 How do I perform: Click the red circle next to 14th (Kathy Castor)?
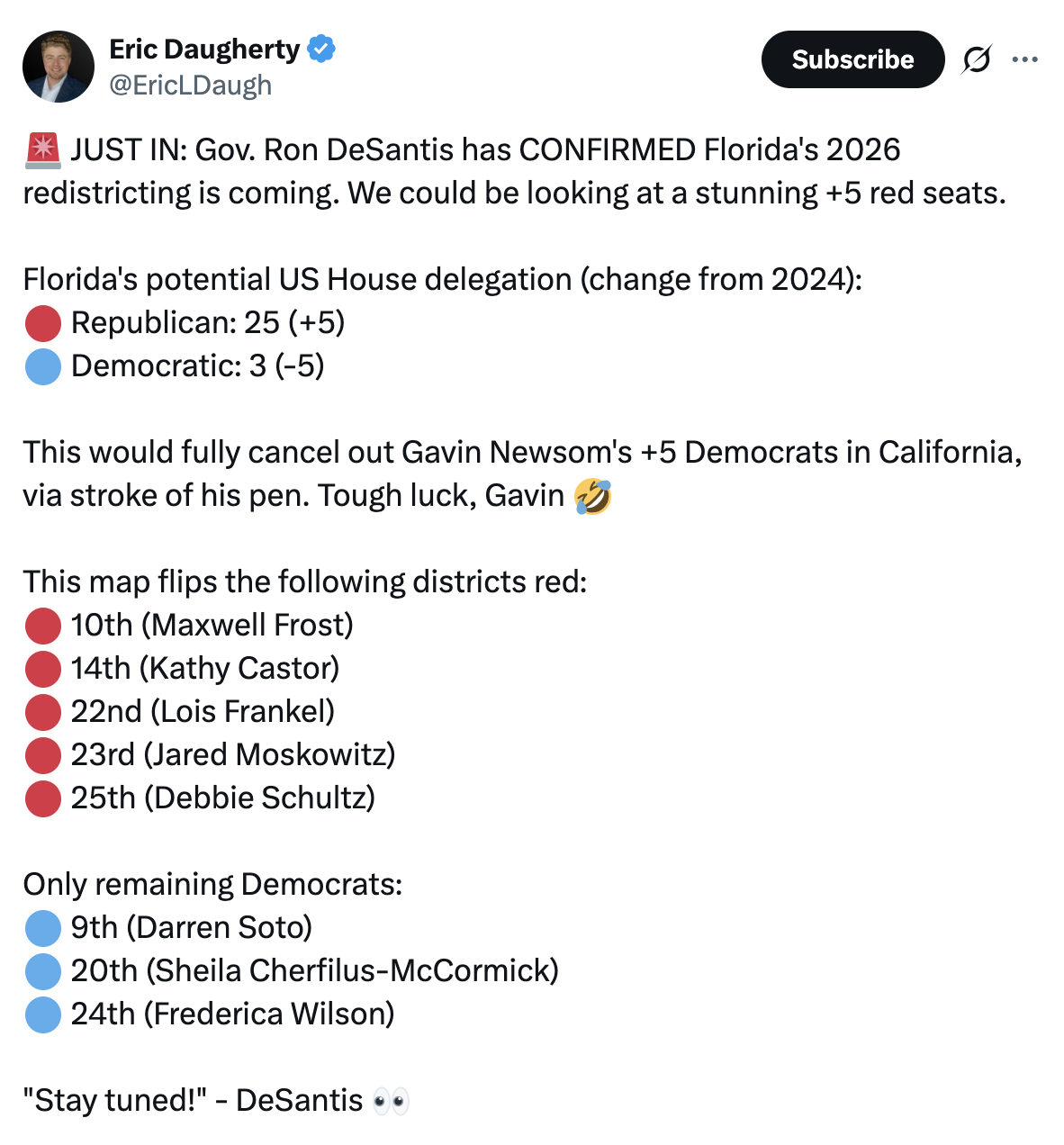pyautogui.click(x=42, y=669)
